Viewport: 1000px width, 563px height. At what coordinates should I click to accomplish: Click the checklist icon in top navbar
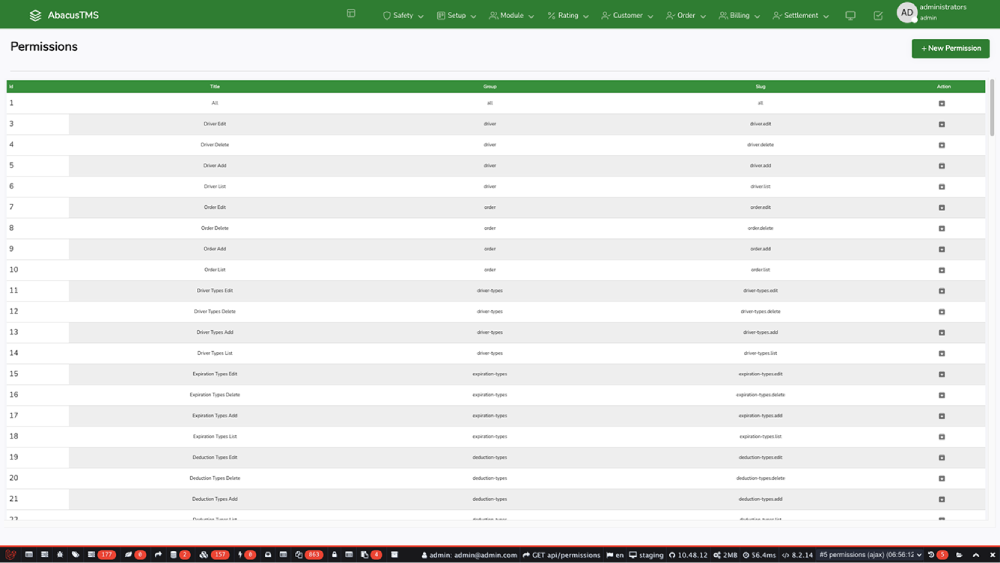coord(878,16)
